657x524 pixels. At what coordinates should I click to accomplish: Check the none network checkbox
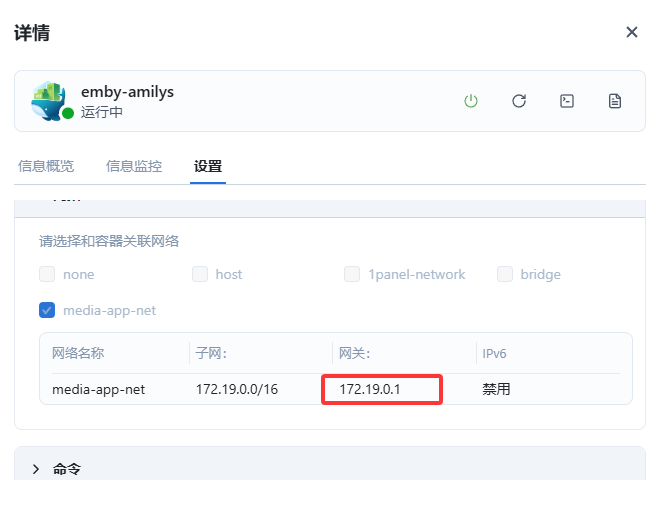[x=47, y=274]
